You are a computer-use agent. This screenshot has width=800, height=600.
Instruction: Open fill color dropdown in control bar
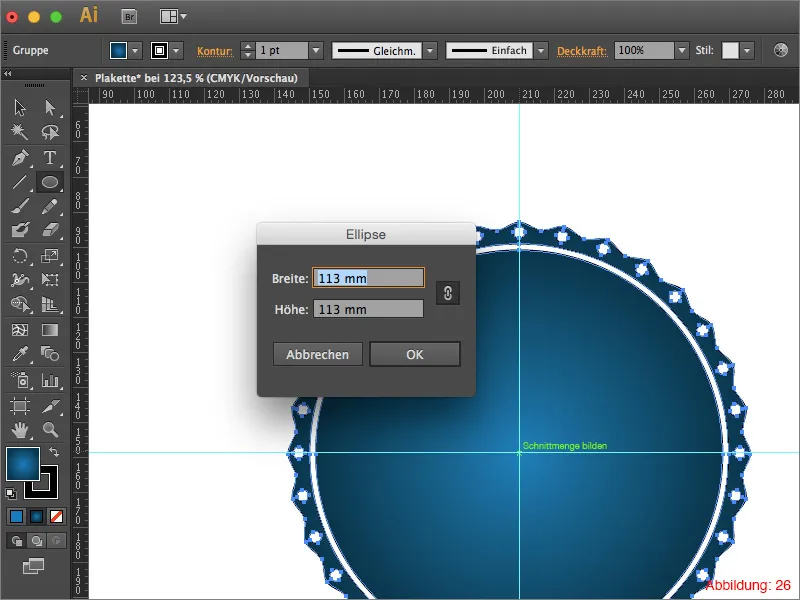[x=135, y=51]
